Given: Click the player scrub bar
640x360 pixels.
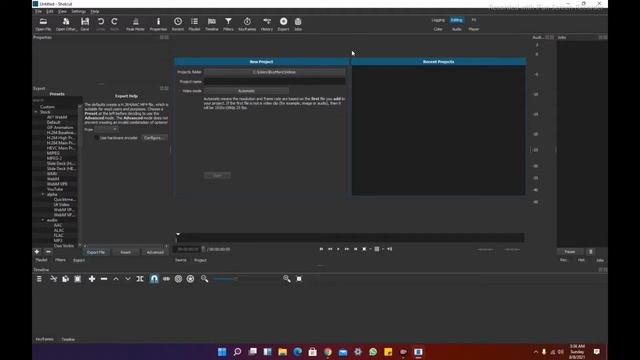Looking at the screenshot, I should (350, 238).
